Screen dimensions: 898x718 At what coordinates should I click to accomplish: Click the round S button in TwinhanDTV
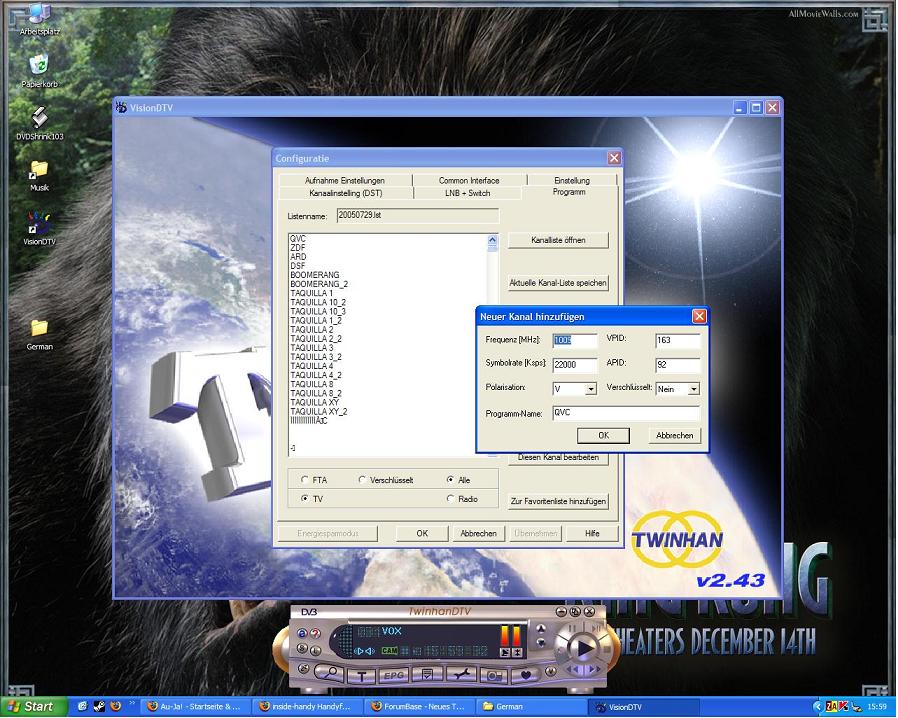[x=302, y=648]
